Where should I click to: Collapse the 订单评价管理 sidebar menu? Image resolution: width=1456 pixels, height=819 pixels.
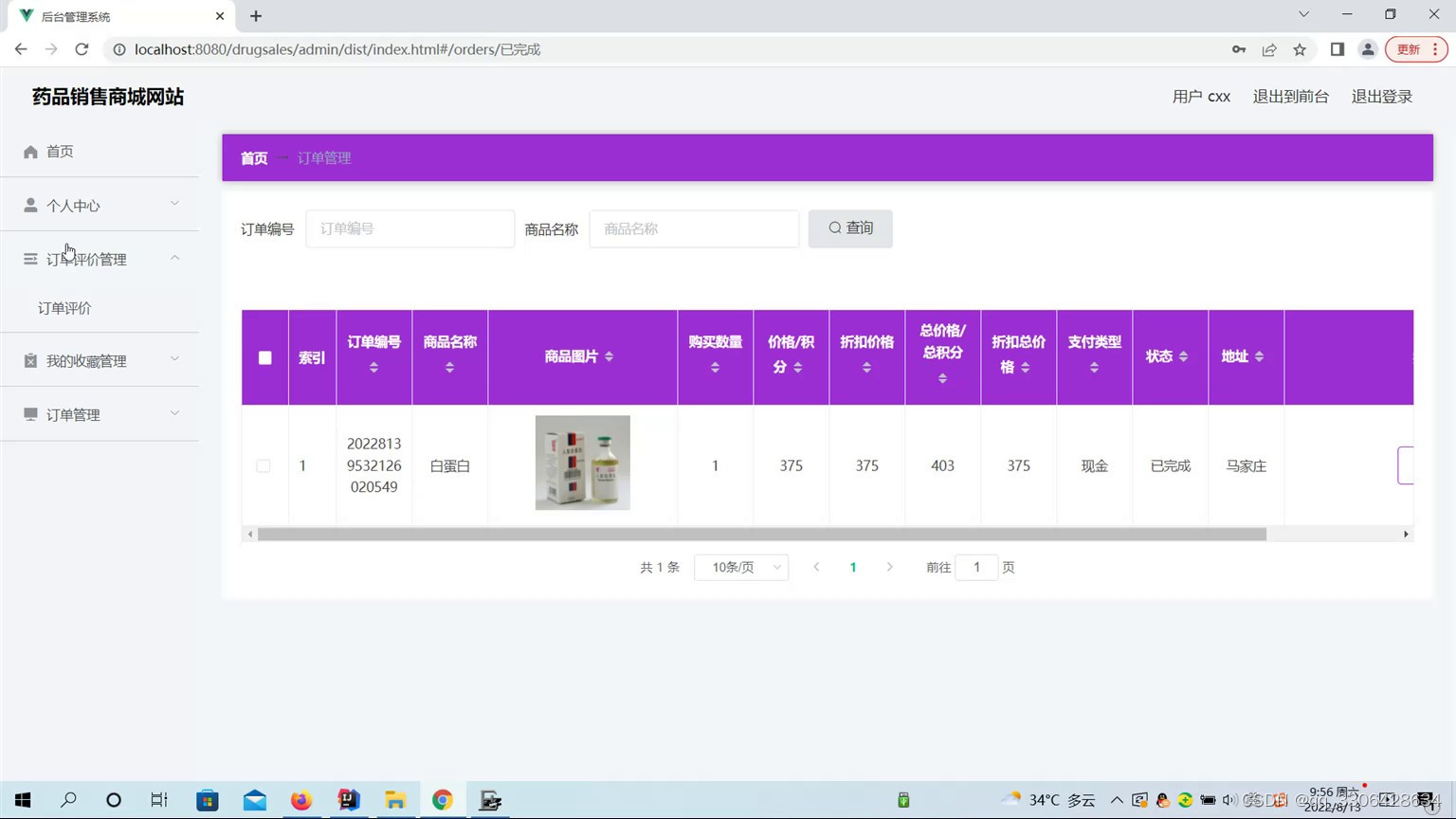[100, 259]
